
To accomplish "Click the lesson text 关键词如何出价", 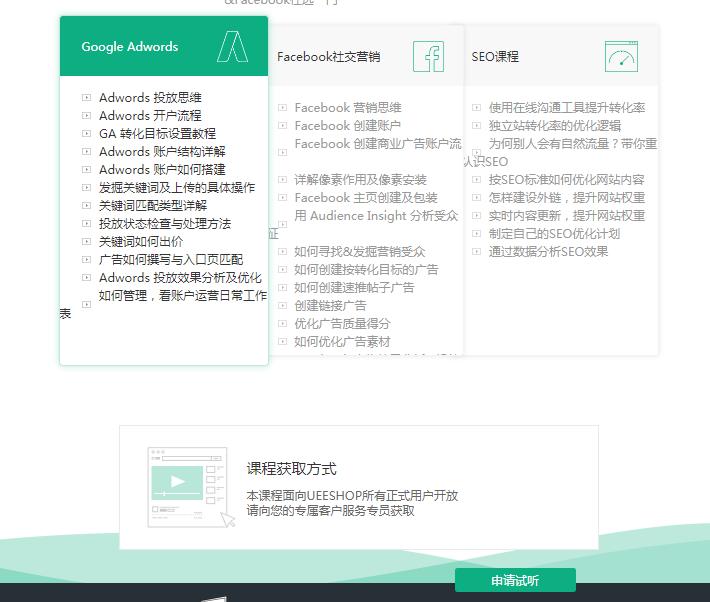I will pos(141,241).
